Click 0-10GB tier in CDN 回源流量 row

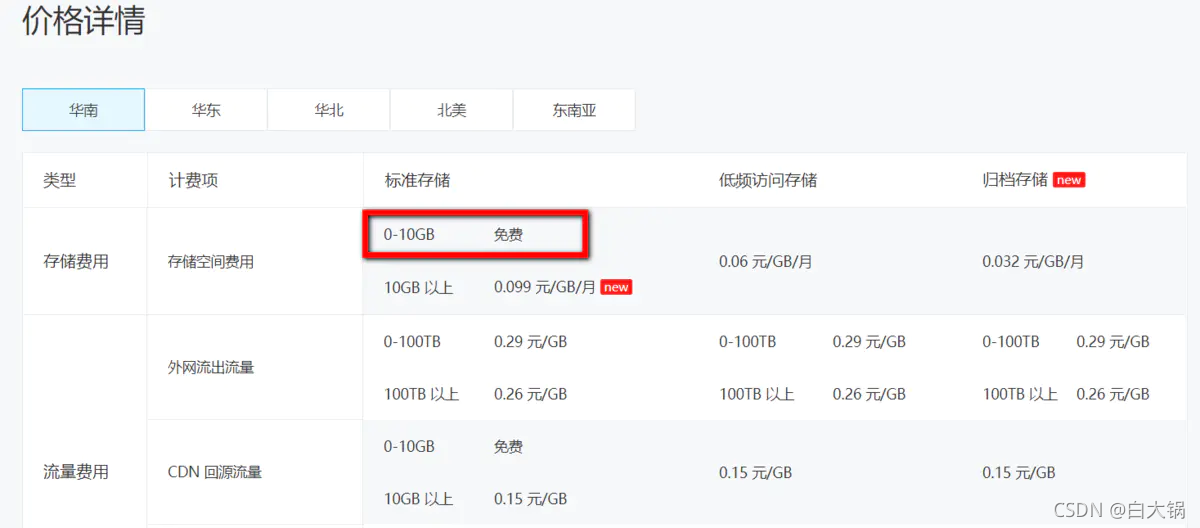coord(409,446)
